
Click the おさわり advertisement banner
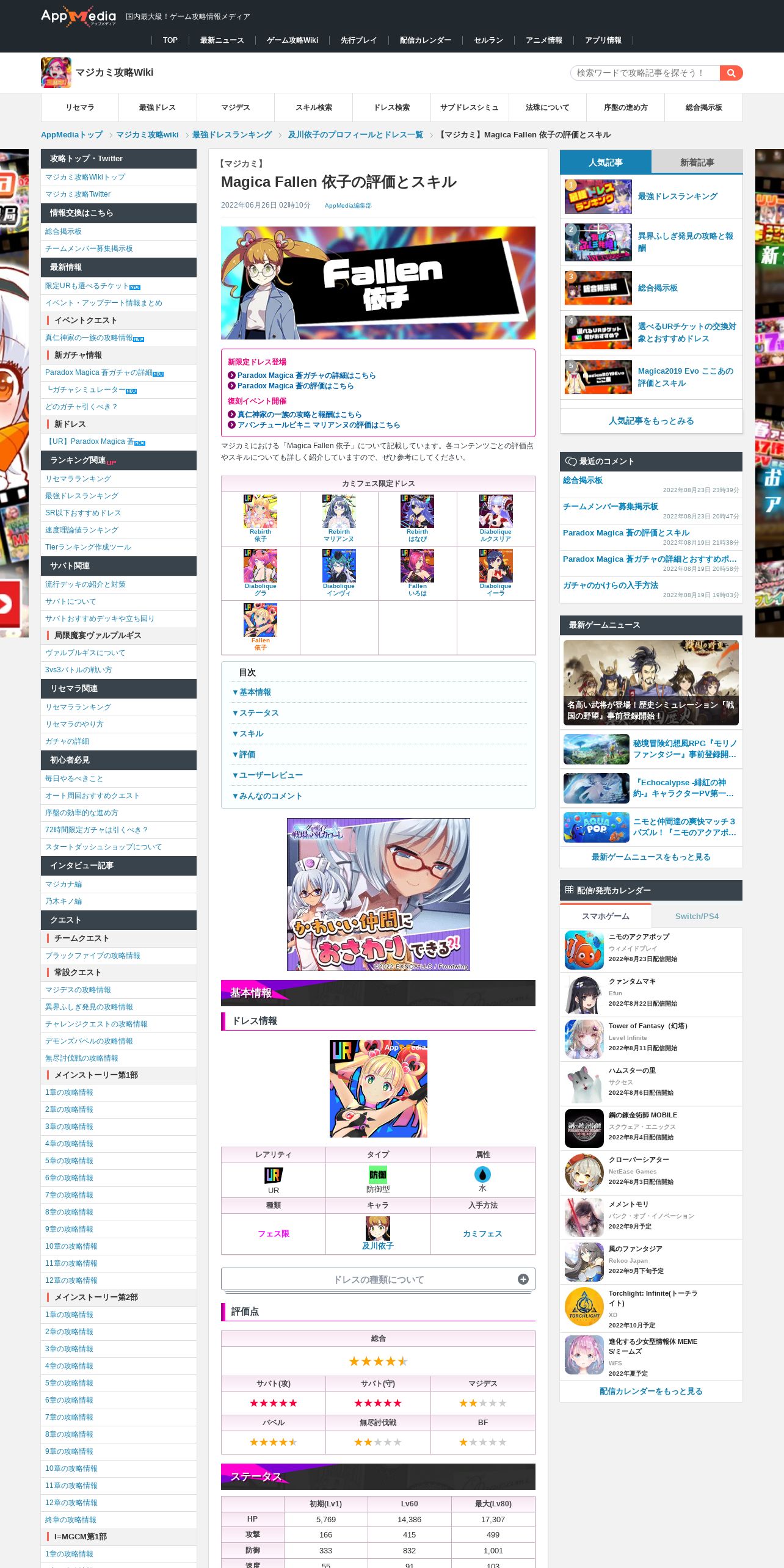pyautogui.click(x=378, y=895)
